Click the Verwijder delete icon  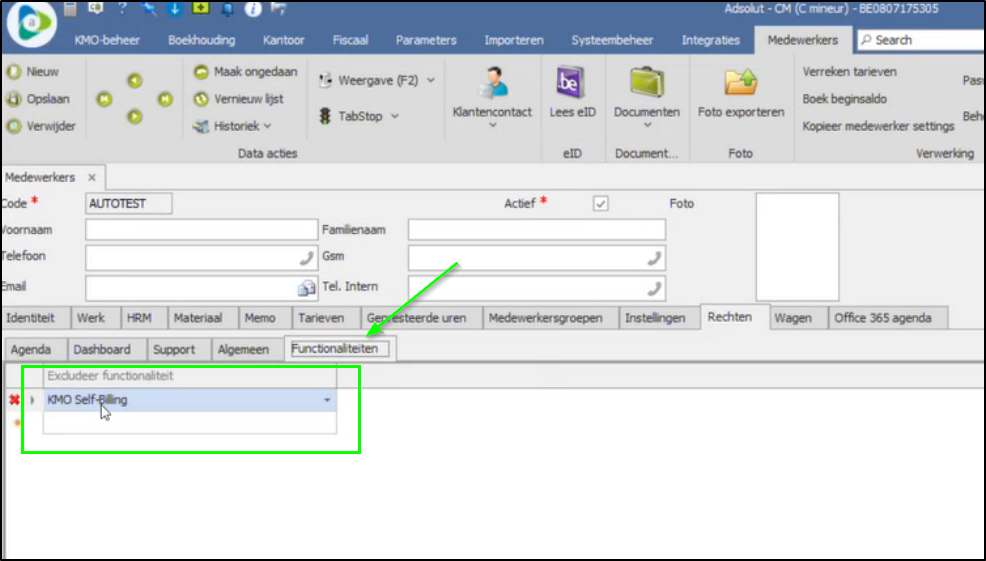click(x=14, y=126)
